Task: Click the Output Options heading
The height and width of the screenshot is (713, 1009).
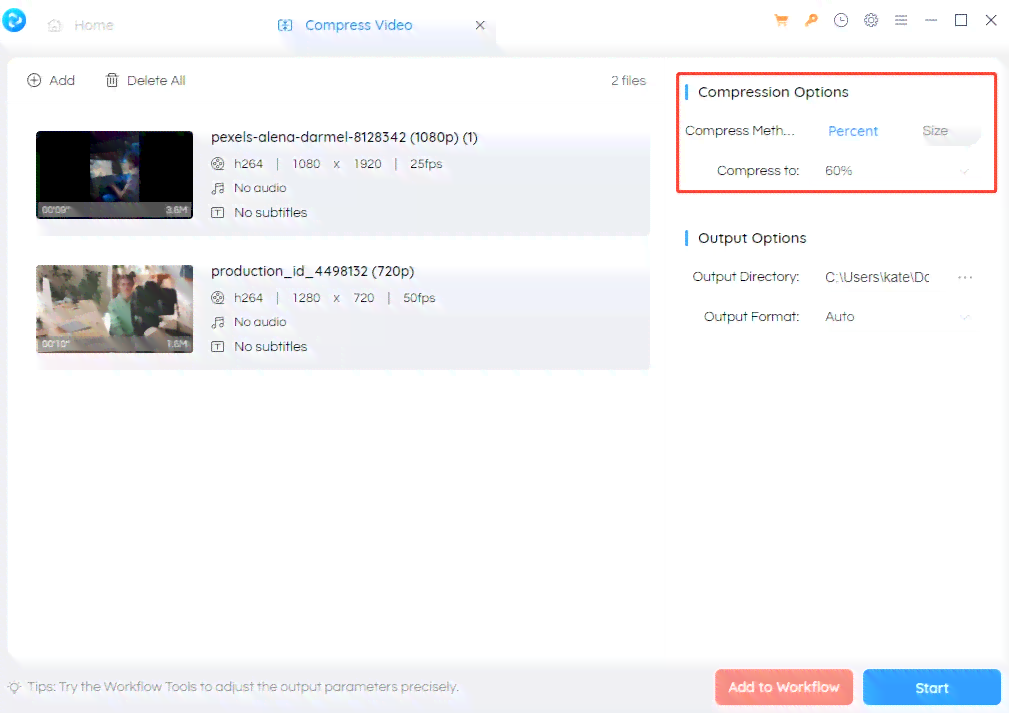Action: [752, 238]
